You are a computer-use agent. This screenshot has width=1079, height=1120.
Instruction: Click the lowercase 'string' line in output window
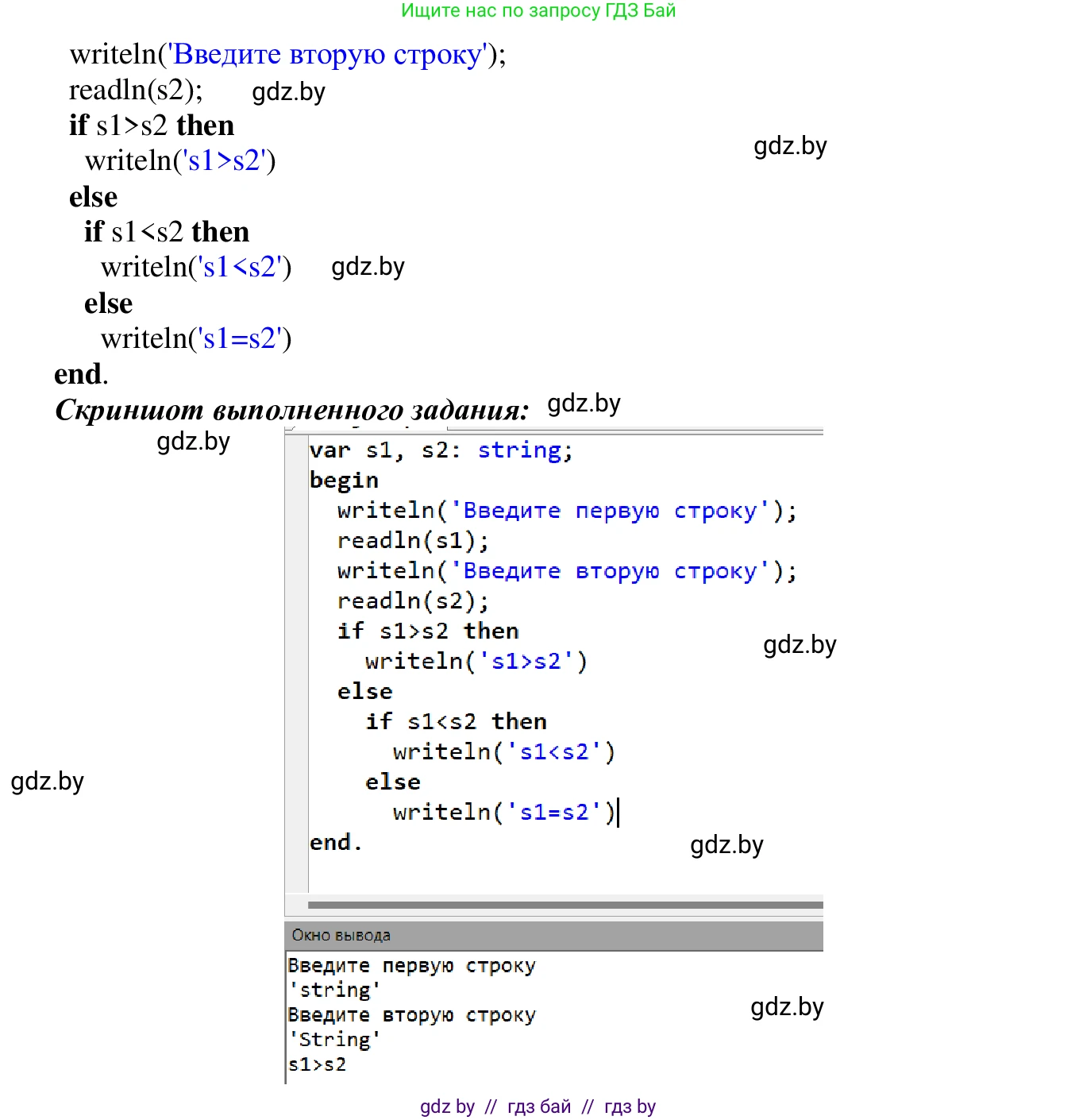click(x=334, y=991)
